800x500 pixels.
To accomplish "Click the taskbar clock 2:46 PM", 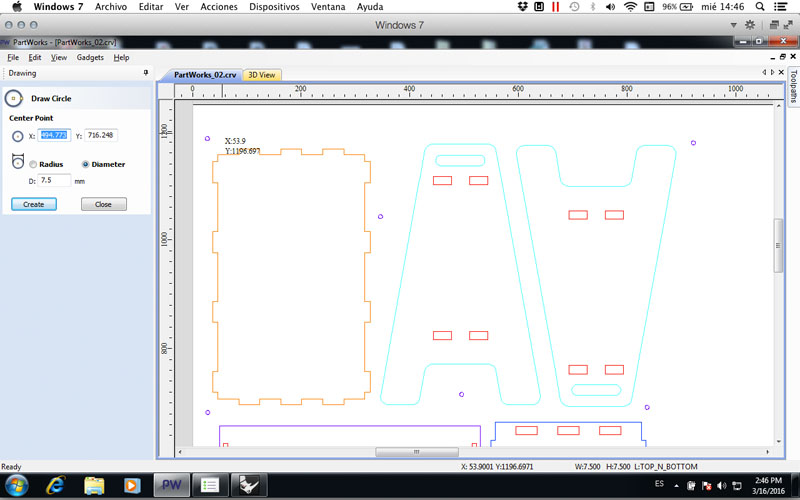I will point(768,481).
